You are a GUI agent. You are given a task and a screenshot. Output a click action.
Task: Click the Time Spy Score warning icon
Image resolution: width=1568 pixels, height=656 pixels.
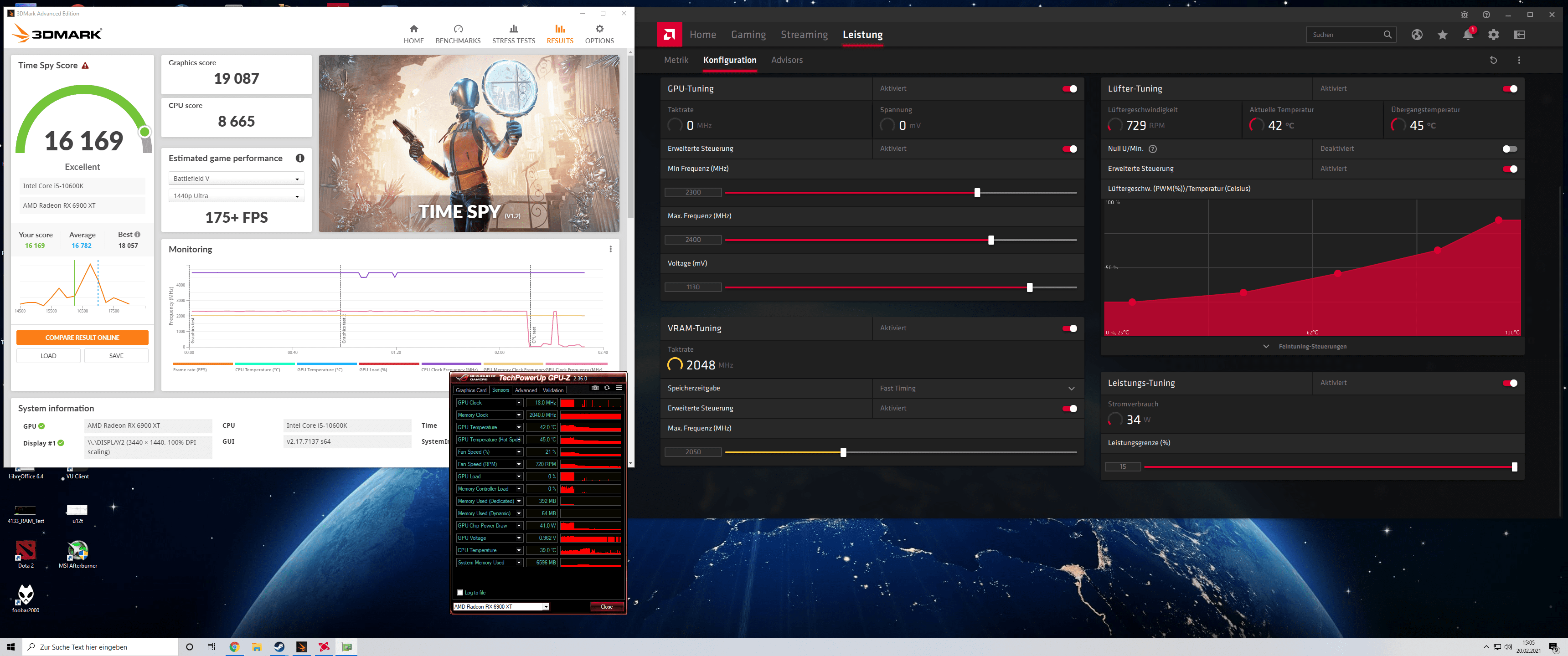click(85, 66)
